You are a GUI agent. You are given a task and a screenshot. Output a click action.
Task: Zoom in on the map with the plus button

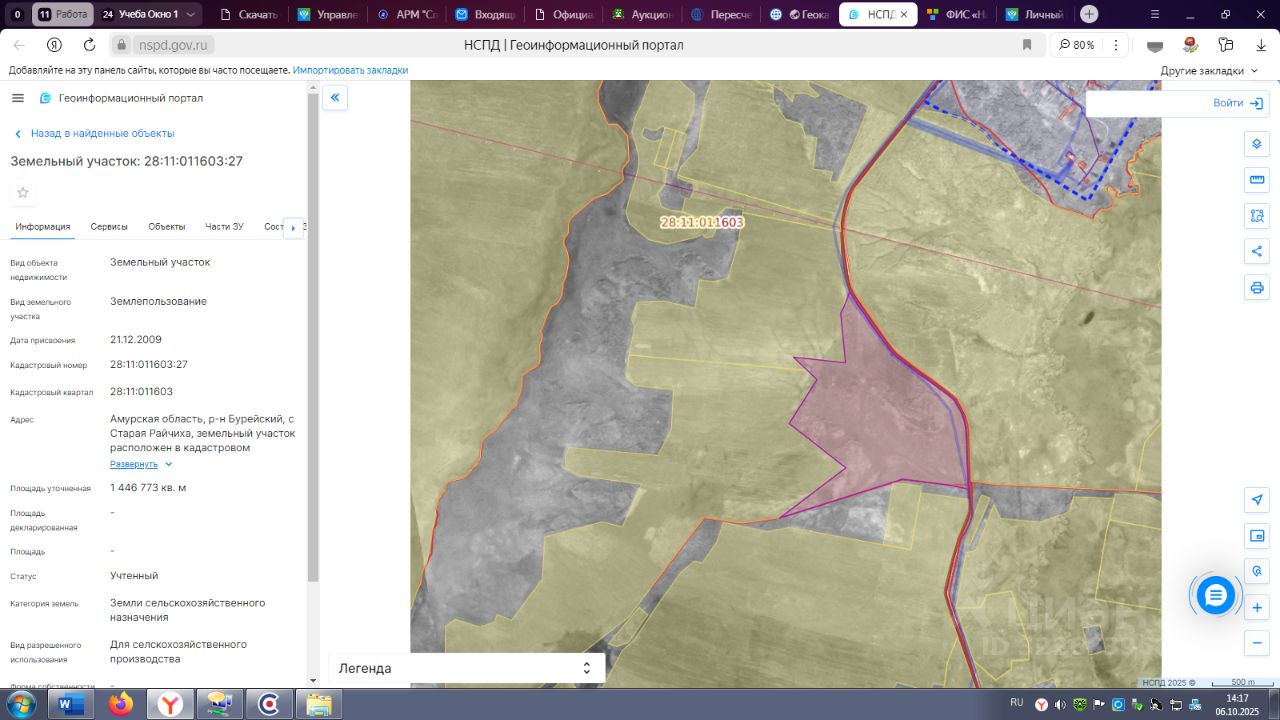coord(1257,607)
